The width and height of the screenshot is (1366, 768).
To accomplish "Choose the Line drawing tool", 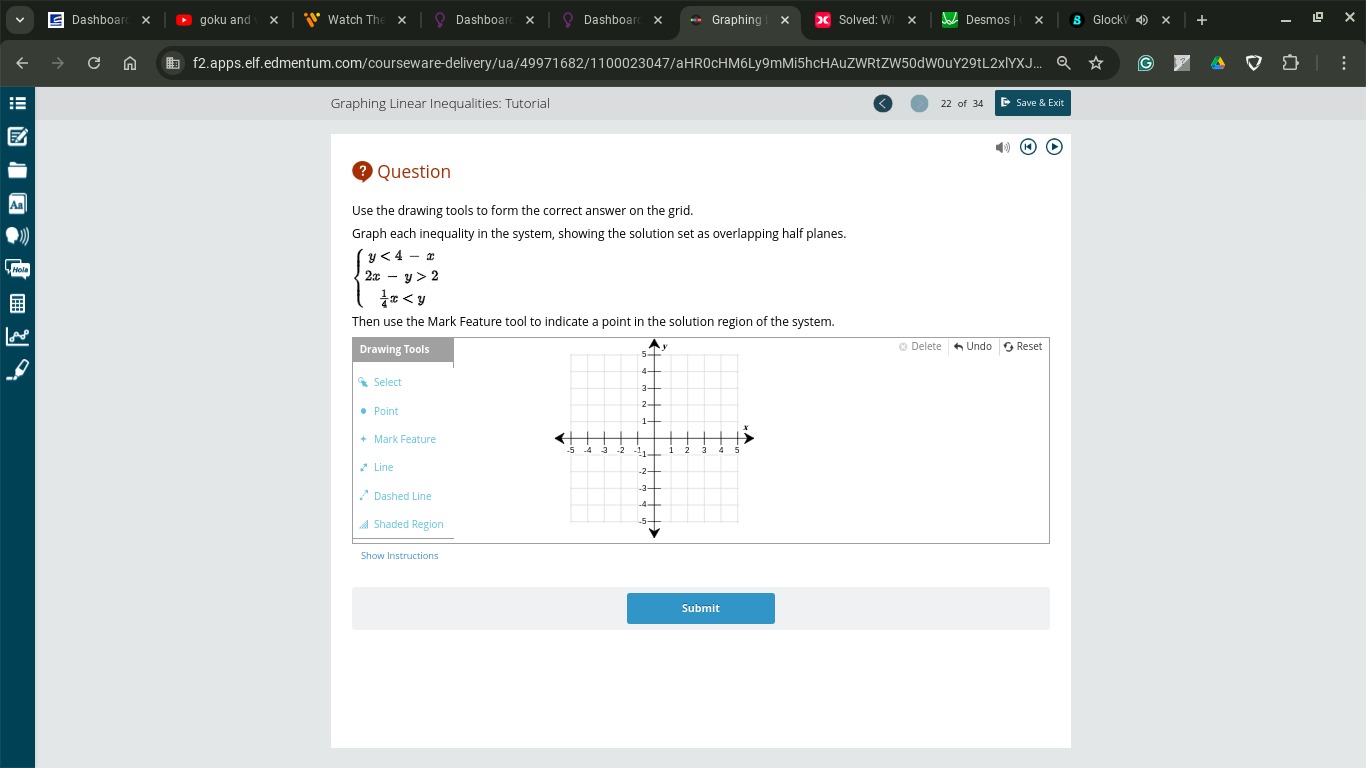I will point(376,467).
